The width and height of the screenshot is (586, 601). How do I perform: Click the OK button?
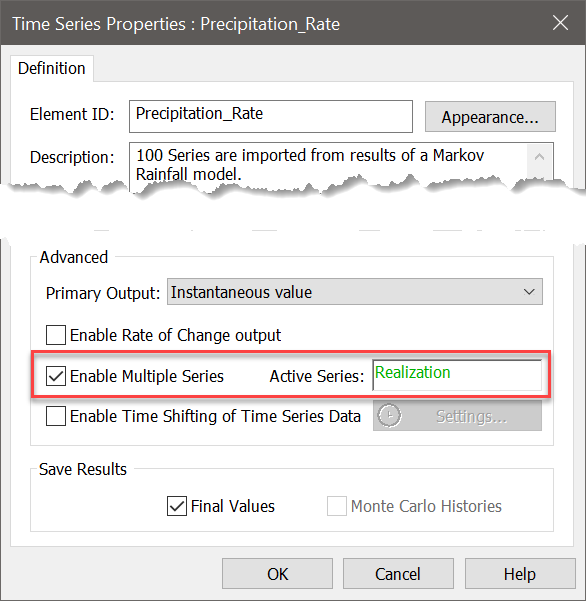click(x=277, y=574)
